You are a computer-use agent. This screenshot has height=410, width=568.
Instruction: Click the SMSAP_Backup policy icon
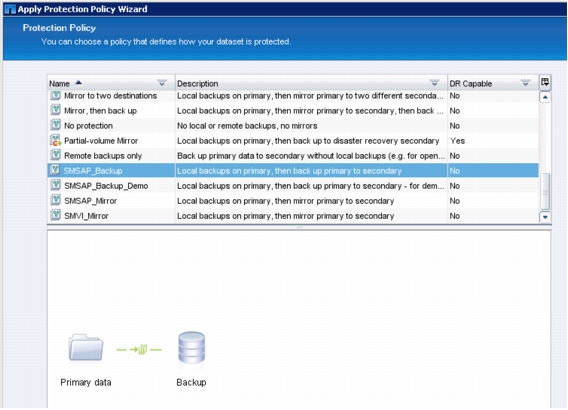pos(55,170)
